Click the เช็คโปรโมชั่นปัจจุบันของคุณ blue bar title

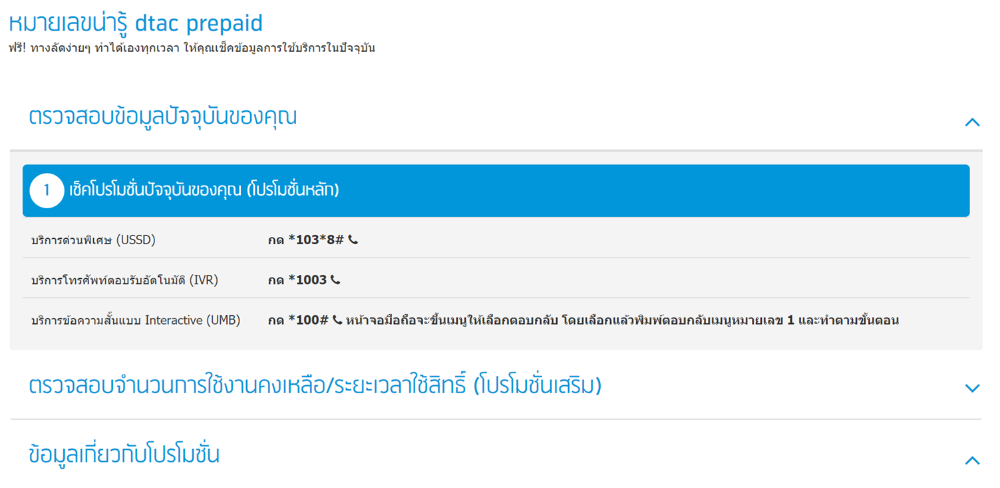(204, 191)
